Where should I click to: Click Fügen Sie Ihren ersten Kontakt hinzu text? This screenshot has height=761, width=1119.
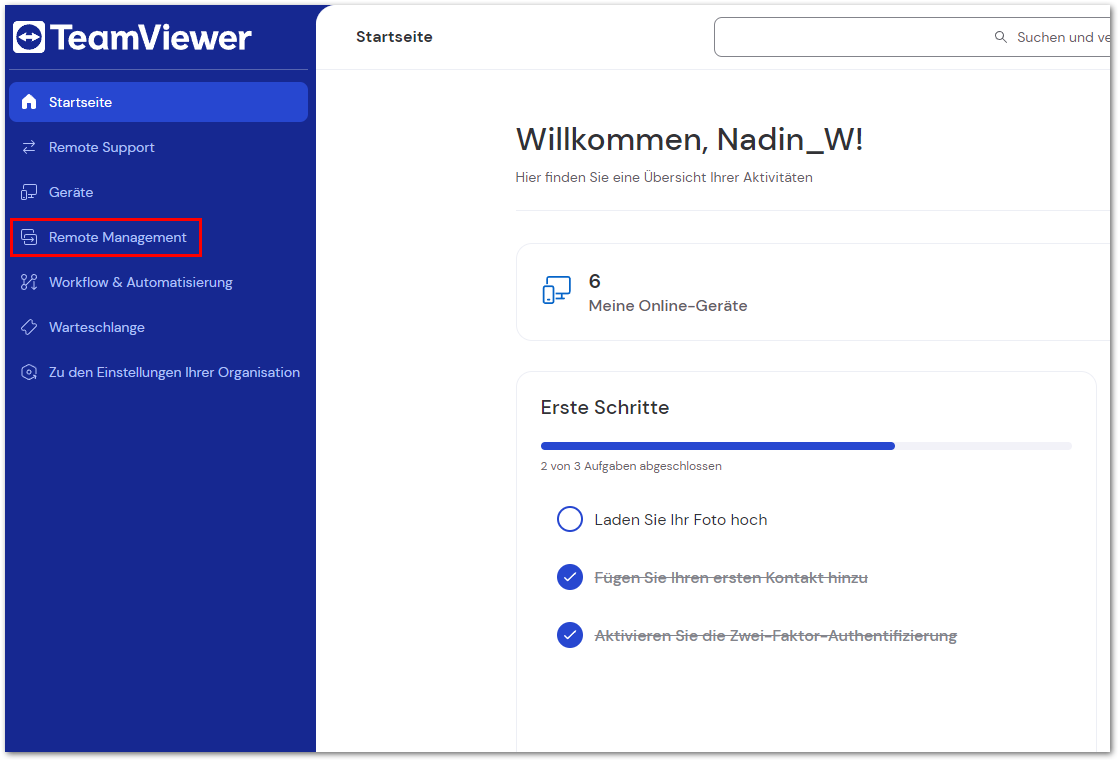731,578
